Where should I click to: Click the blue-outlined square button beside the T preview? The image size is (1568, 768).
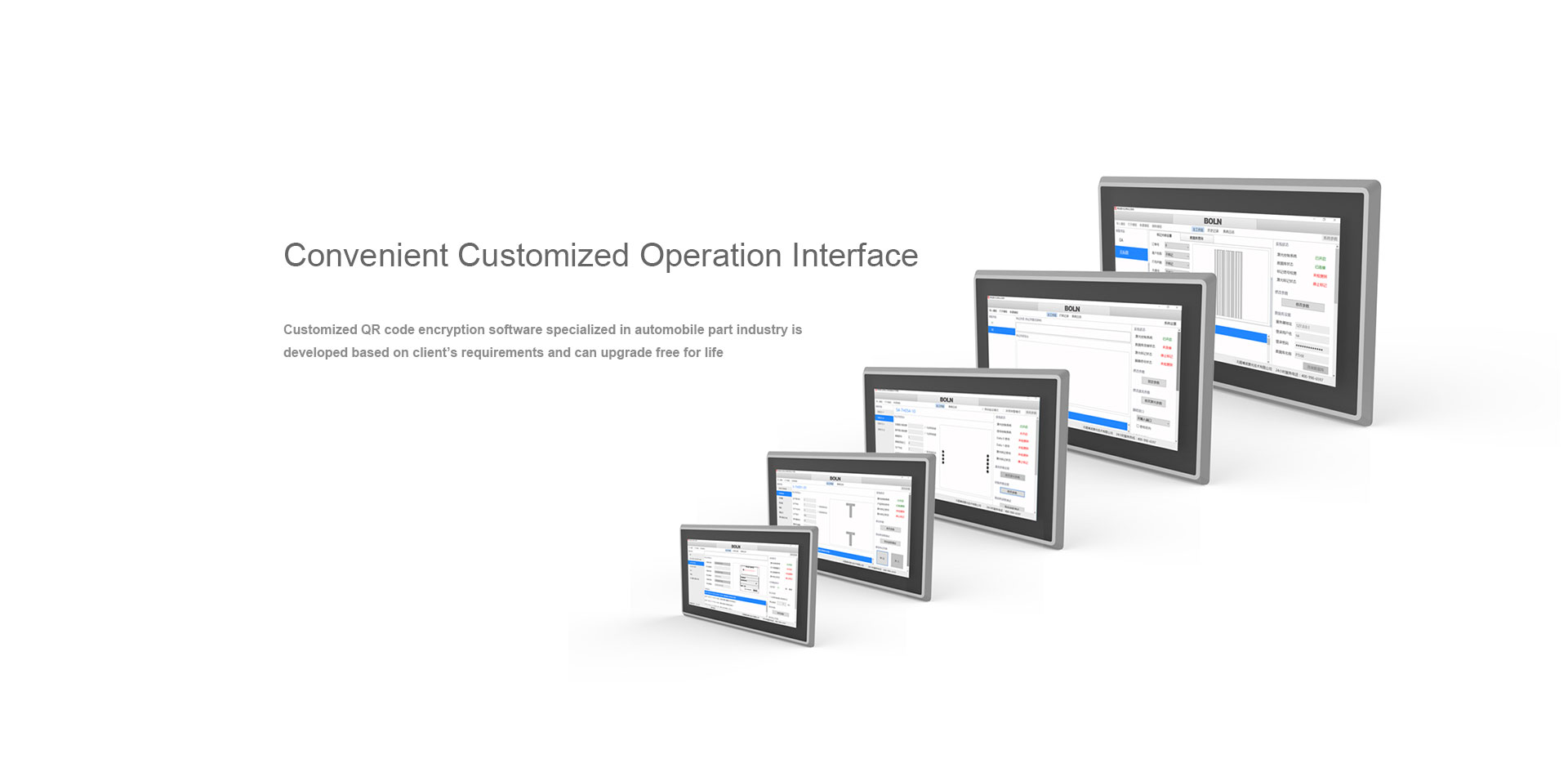pos(882,558)
